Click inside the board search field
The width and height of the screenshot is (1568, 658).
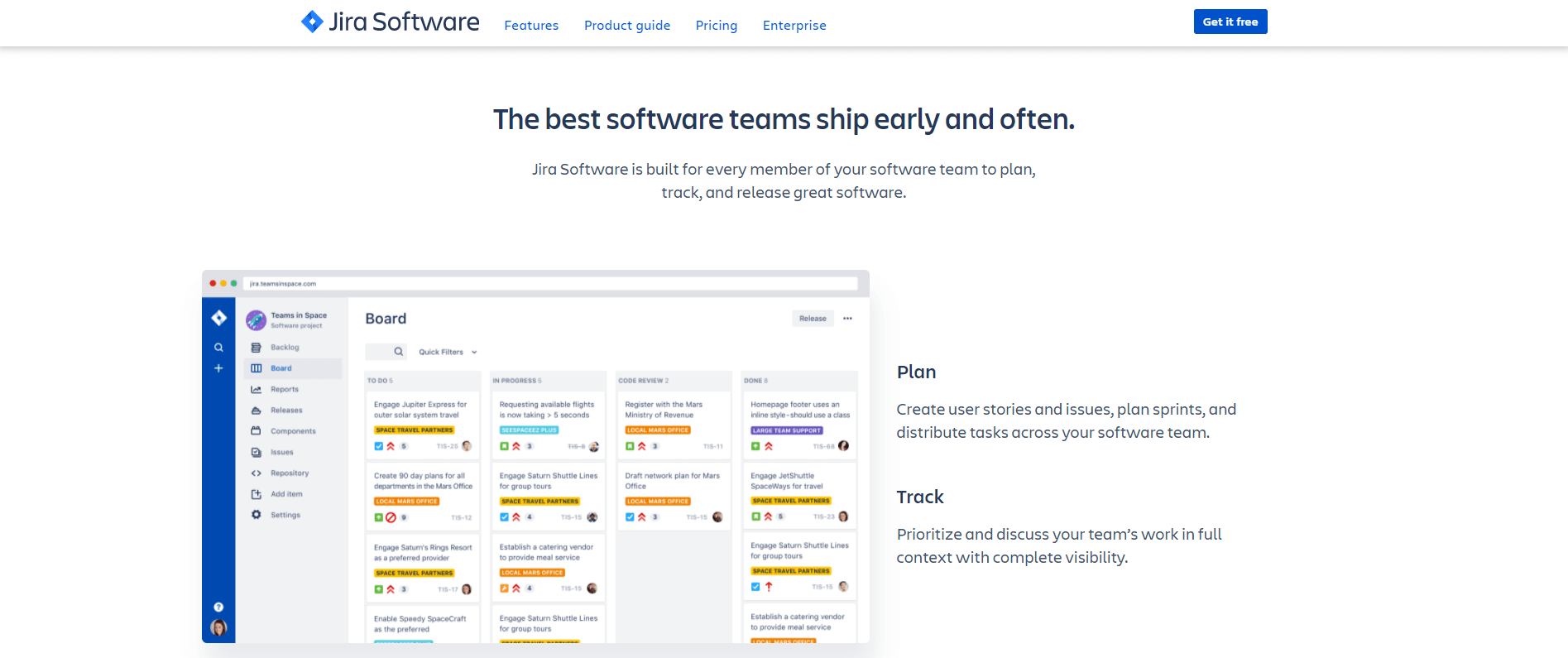tap(386, 352)
